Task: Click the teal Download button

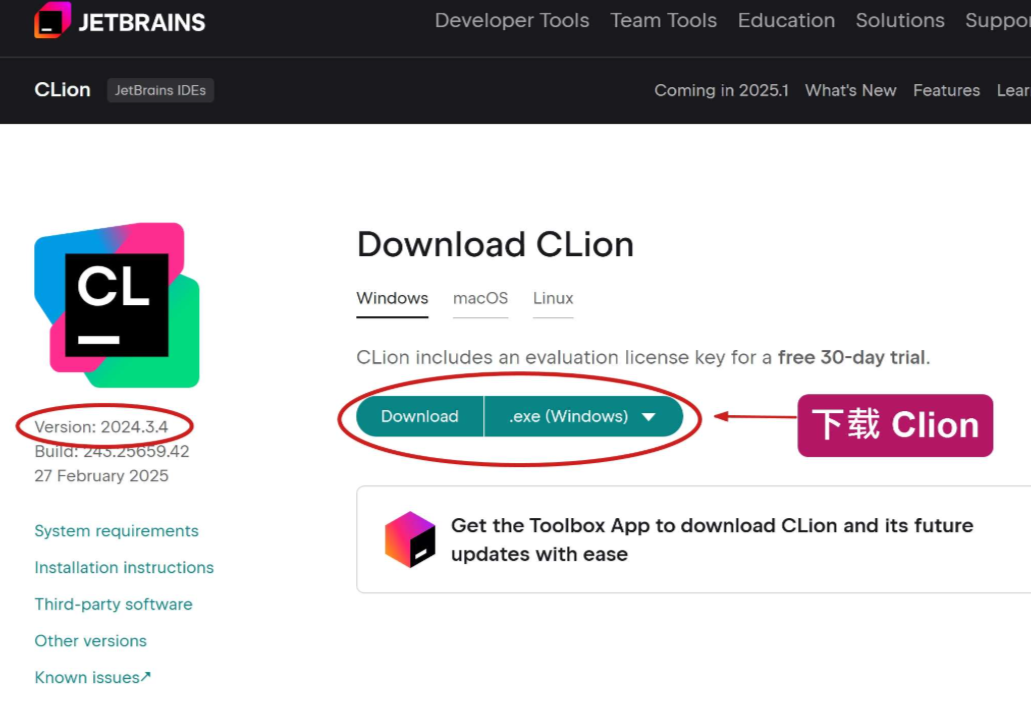Action: (420, 416)
